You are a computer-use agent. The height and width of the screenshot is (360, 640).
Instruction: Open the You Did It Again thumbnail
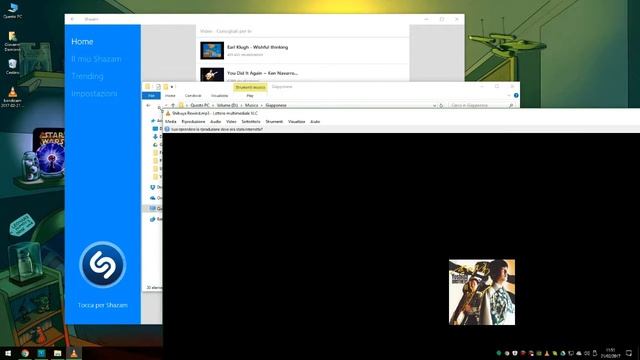pyautogui.click(x=212, y=74)
